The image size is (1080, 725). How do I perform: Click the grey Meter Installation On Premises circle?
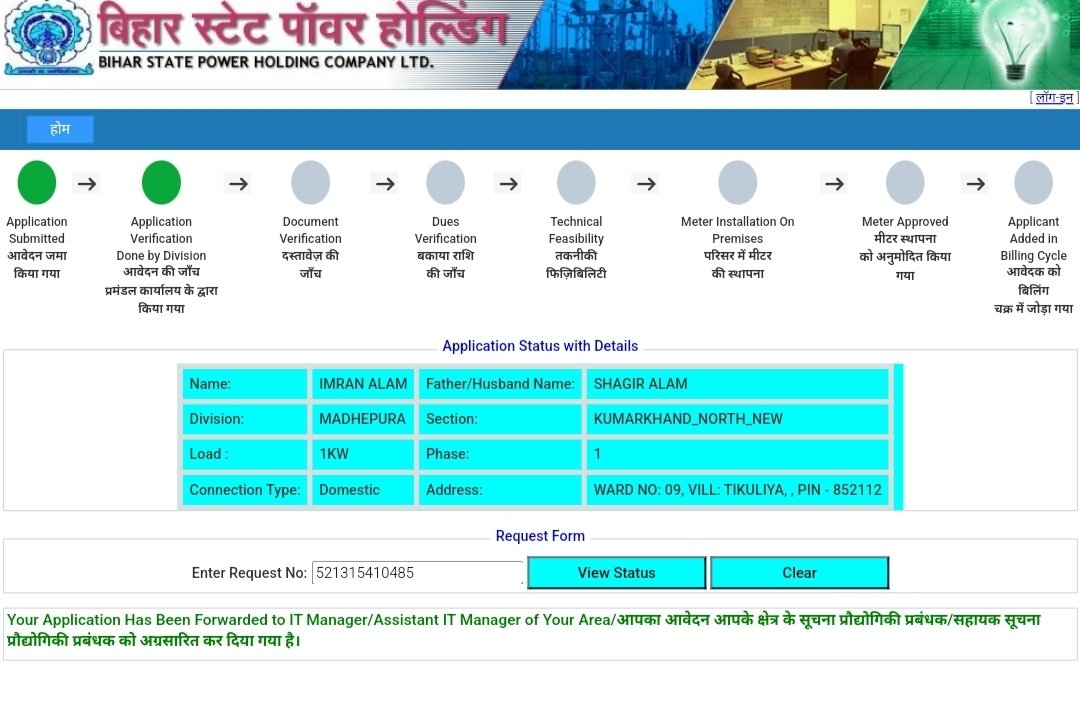point(738,182)
